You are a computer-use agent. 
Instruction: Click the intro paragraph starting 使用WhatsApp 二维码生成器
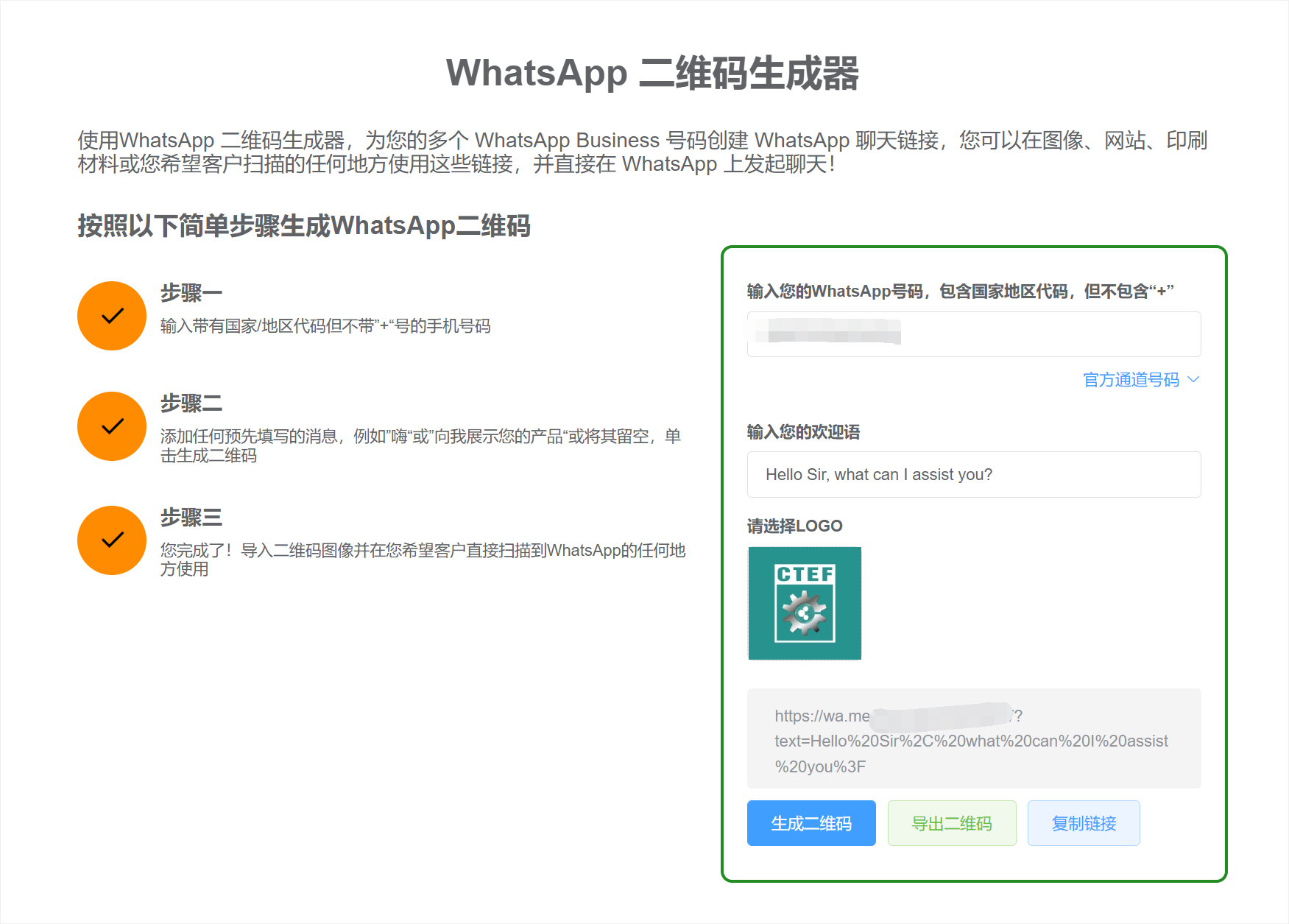[642, 152]
